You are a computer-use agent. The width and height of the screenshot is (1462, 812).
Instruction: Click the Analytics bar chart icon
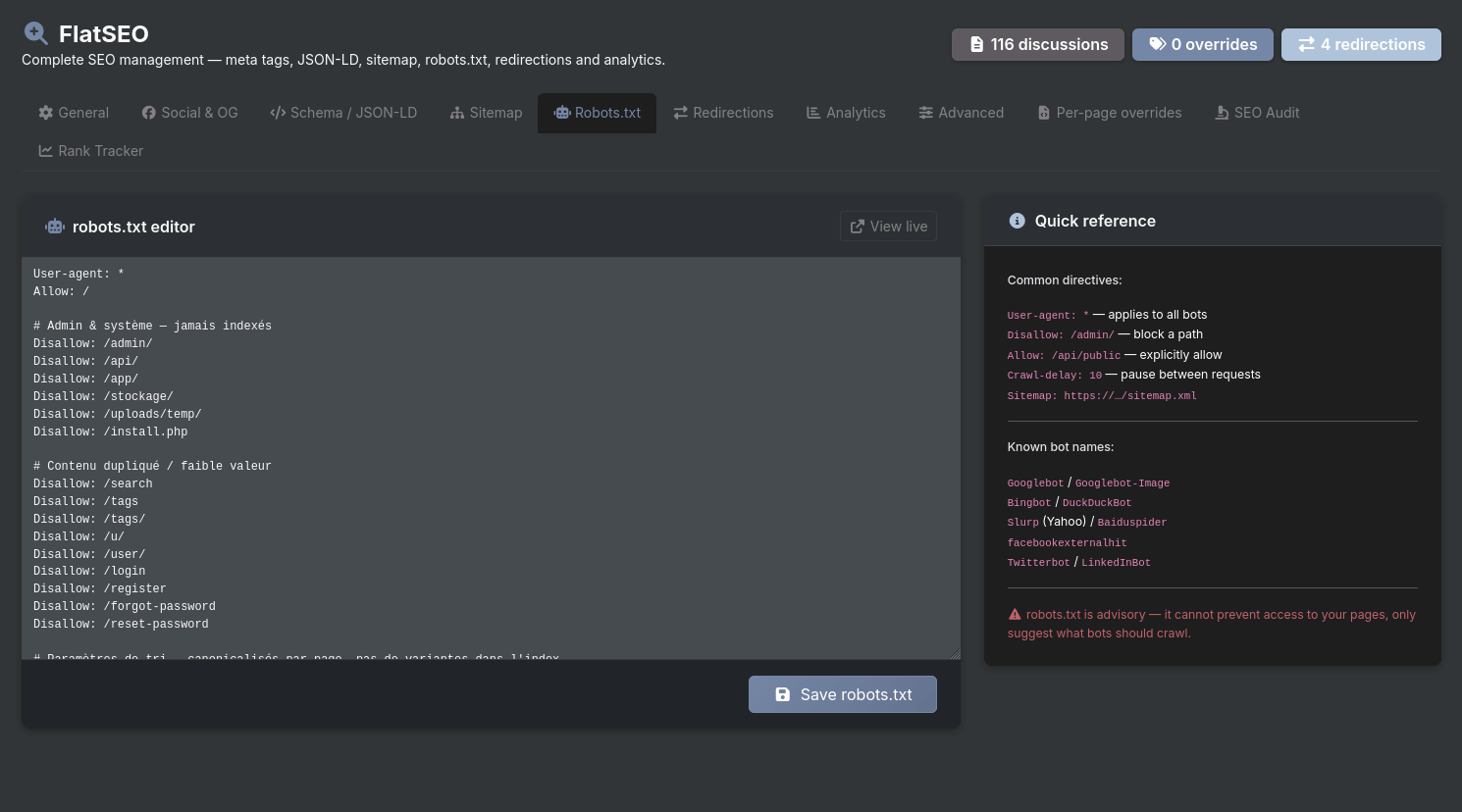(x=813, y=113)
